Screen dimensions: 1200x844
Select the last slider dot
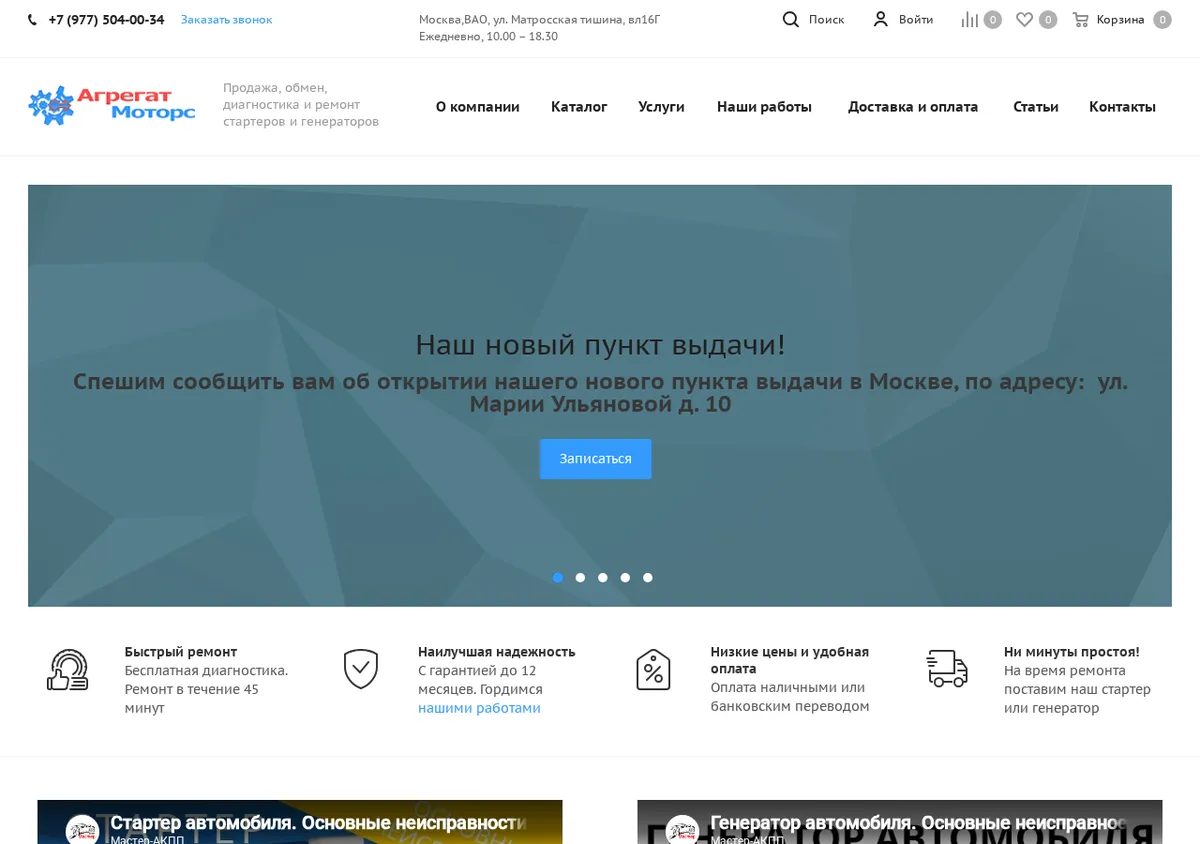648,577
